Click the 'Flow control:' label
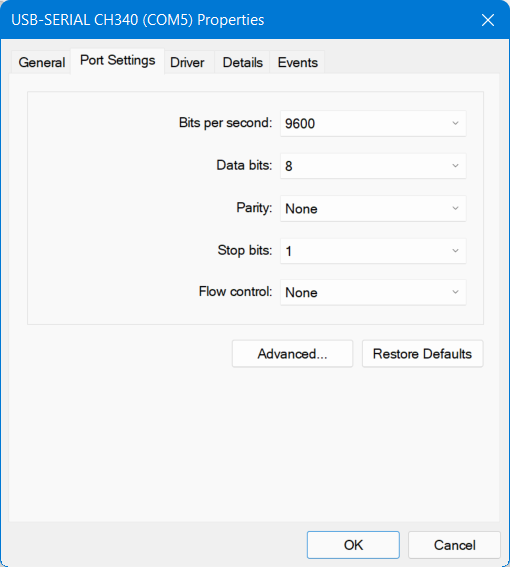 pyautogui.click(x=235, y=291)
